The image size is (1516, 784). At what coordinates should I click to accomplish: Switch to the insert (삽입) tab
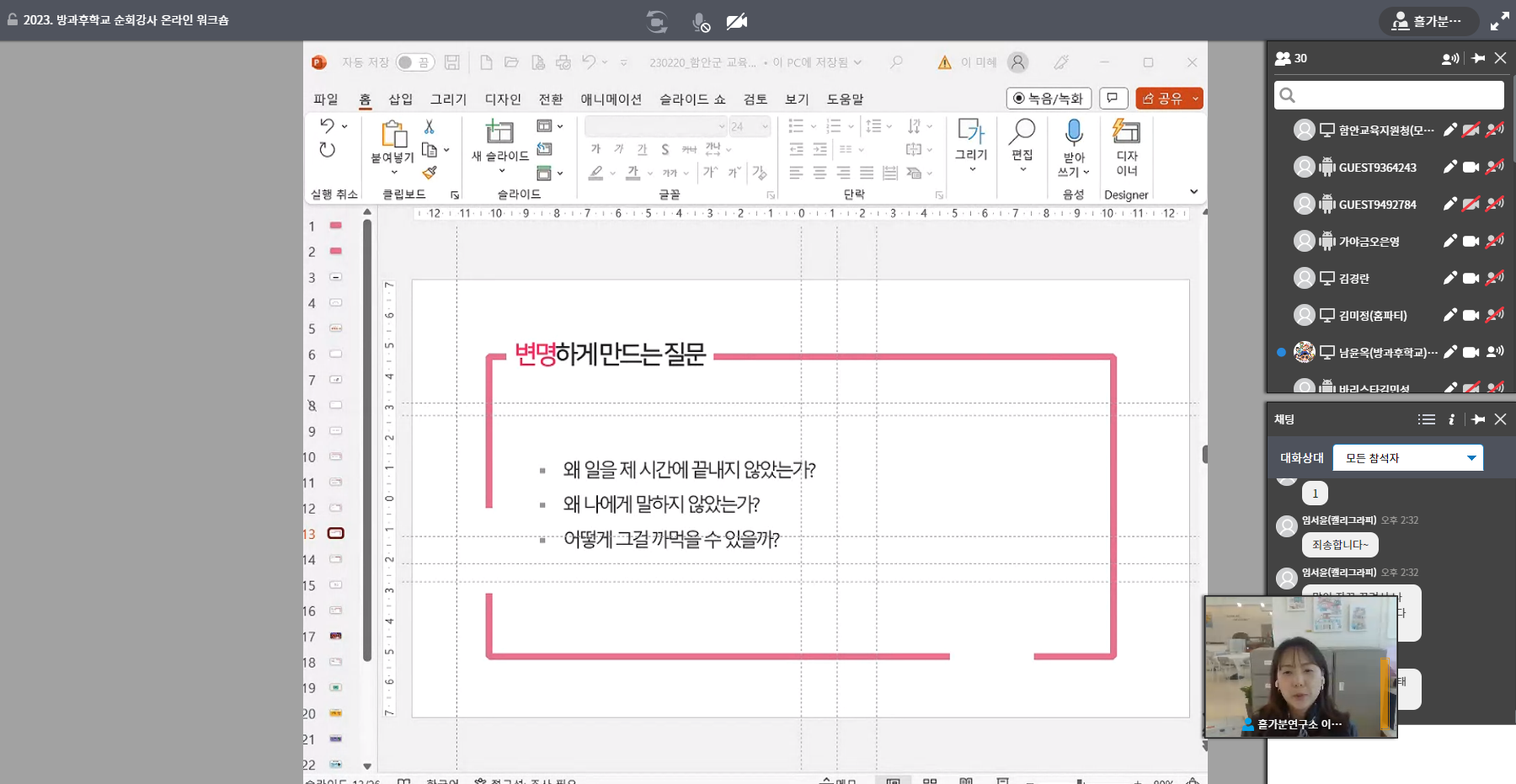click(401, 99)
